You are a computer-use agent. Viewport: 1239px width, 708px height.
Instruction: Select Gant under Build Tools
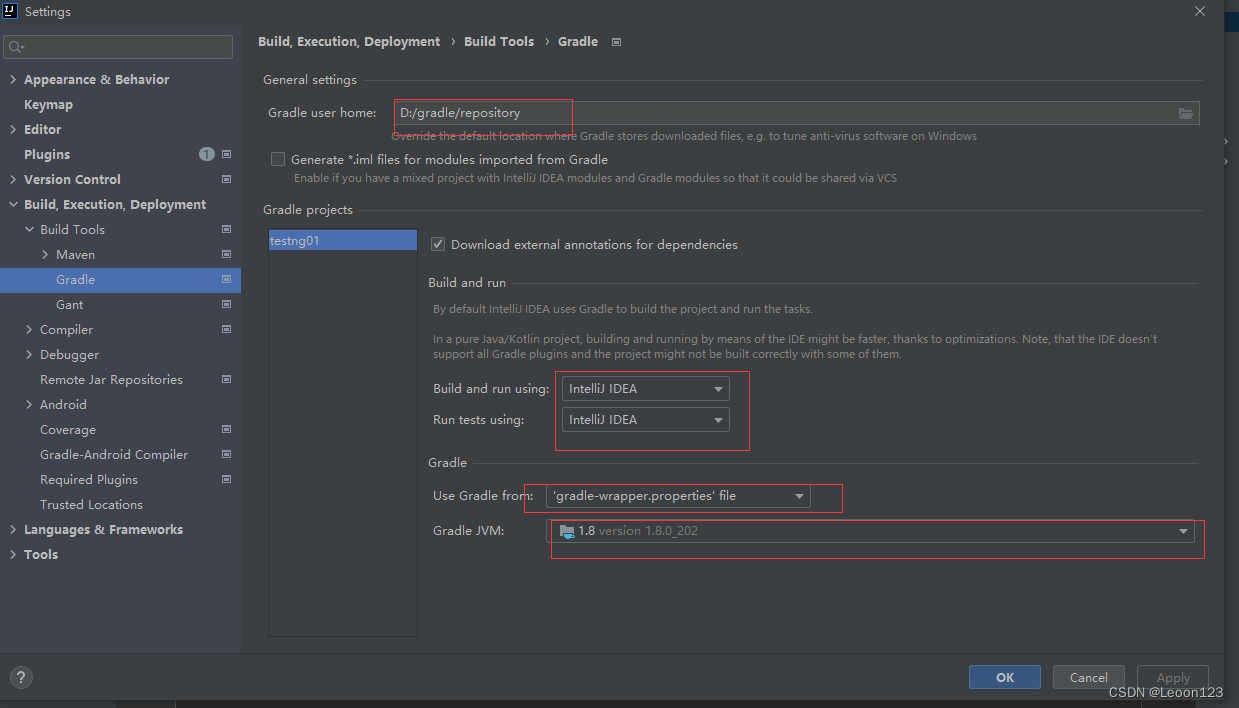point(70,304)
